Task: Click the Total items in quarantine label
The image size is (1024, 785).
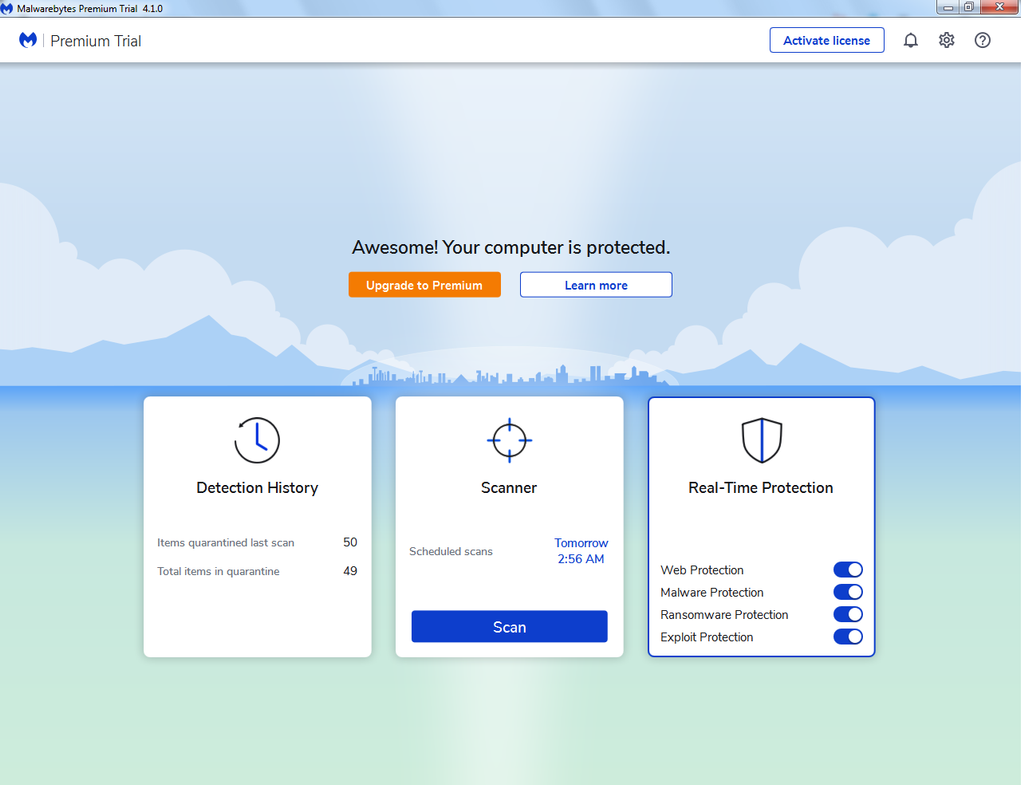Action: pos(218,571)
